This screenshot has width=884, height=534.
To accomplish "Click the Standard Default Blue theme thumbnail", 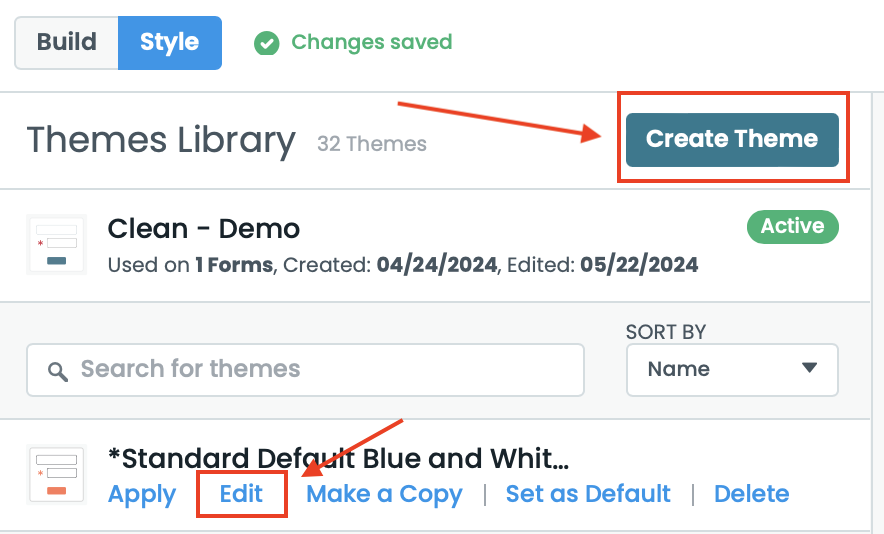I will 56,475.
